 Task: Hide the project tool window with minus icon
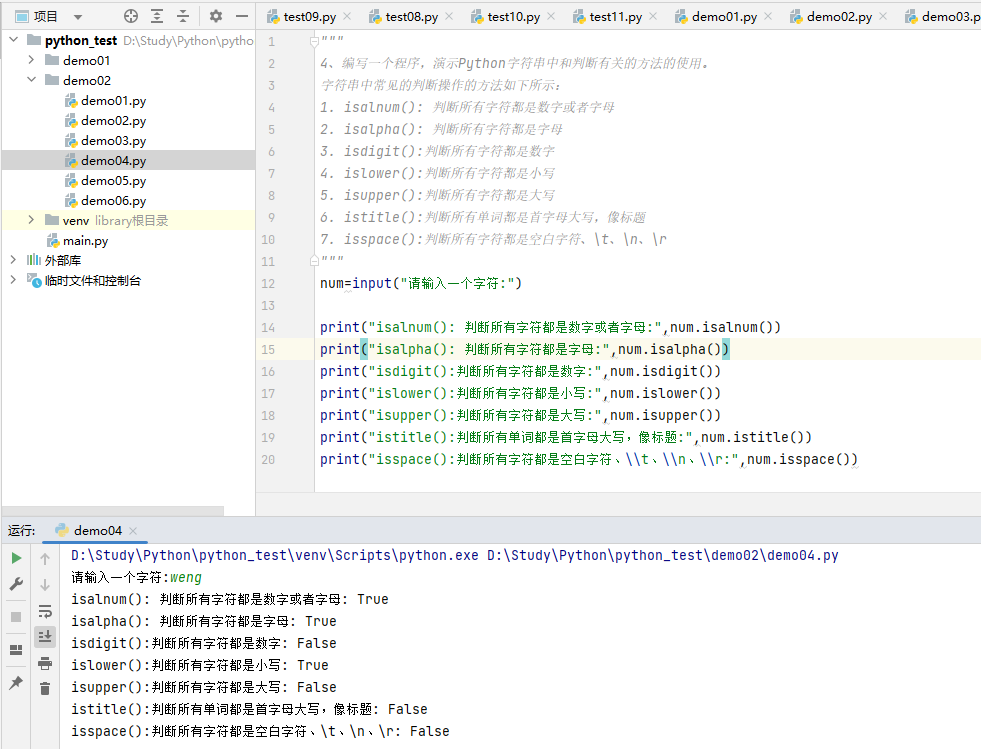click(241, 16)
